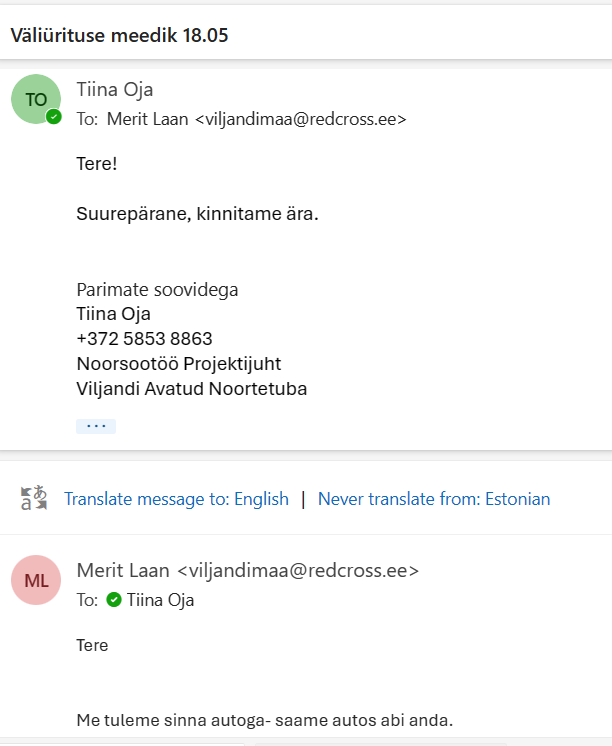Click the text Suurepärane, kinnitame ära.
612x746 pixels.
click(197, 214)
